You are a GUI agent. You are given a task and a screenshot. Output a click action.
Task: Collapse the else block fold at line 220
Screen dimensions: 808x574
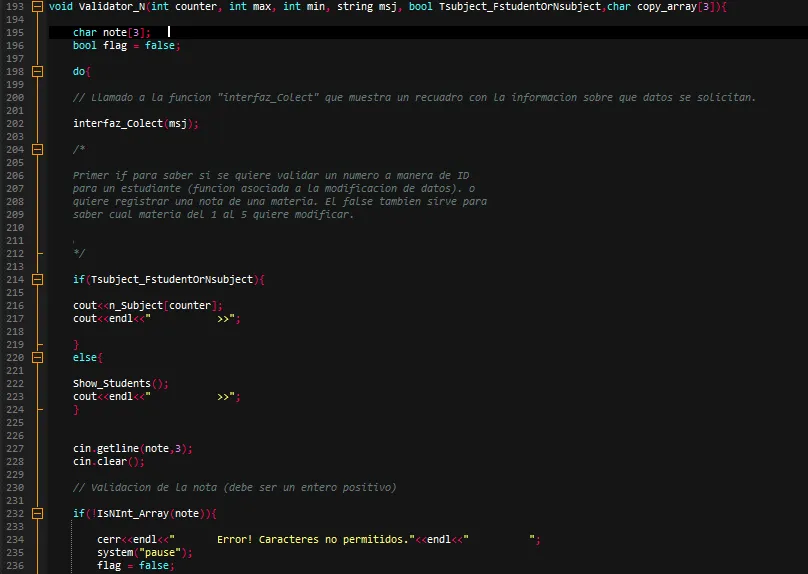37,358
